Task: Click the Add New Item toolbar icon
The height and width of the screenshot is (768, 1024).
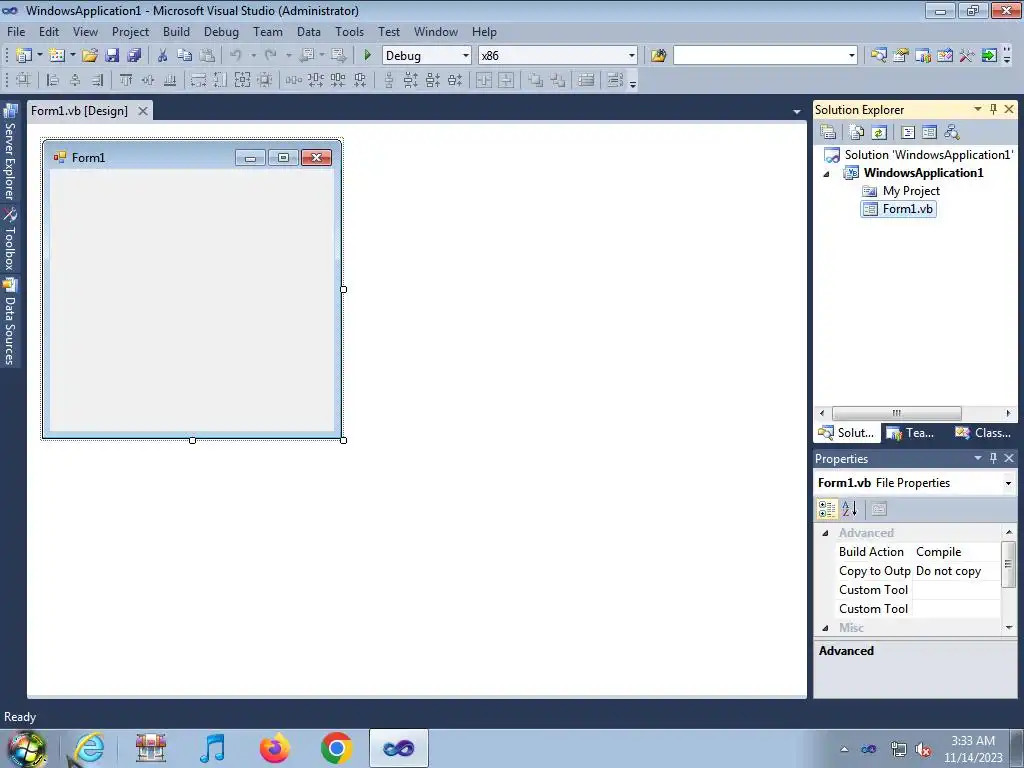Action: coord(57,56)
